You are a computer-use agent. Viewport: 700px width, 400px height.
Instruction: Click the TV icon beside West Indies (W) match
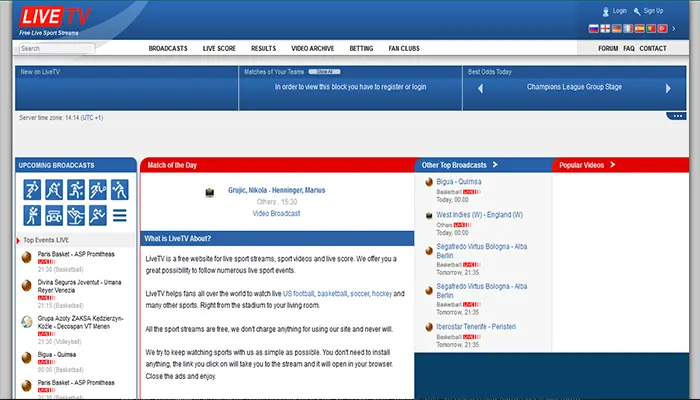click(429, 216)
